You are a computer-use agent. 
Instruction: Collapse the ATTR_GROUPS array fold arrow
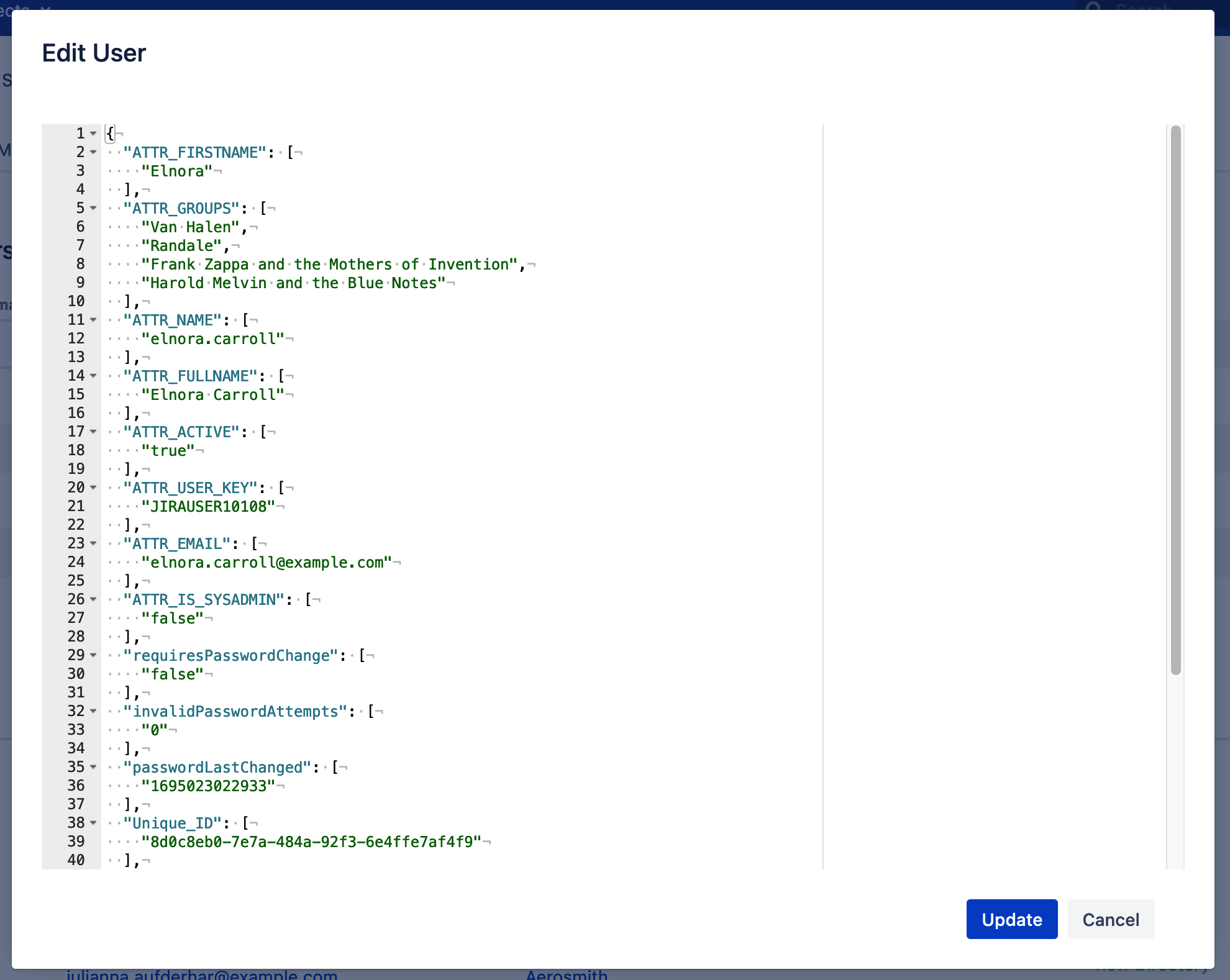(93, 208)
